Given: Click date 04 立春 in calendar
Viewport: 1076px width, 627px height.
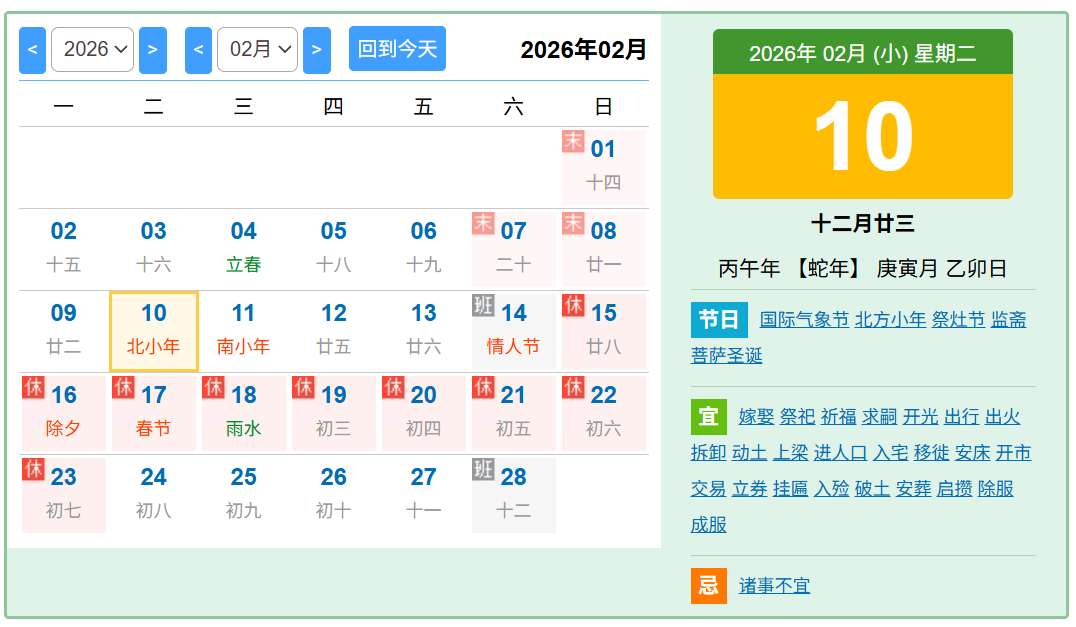Looking at the screenshot, I should 244,248.
